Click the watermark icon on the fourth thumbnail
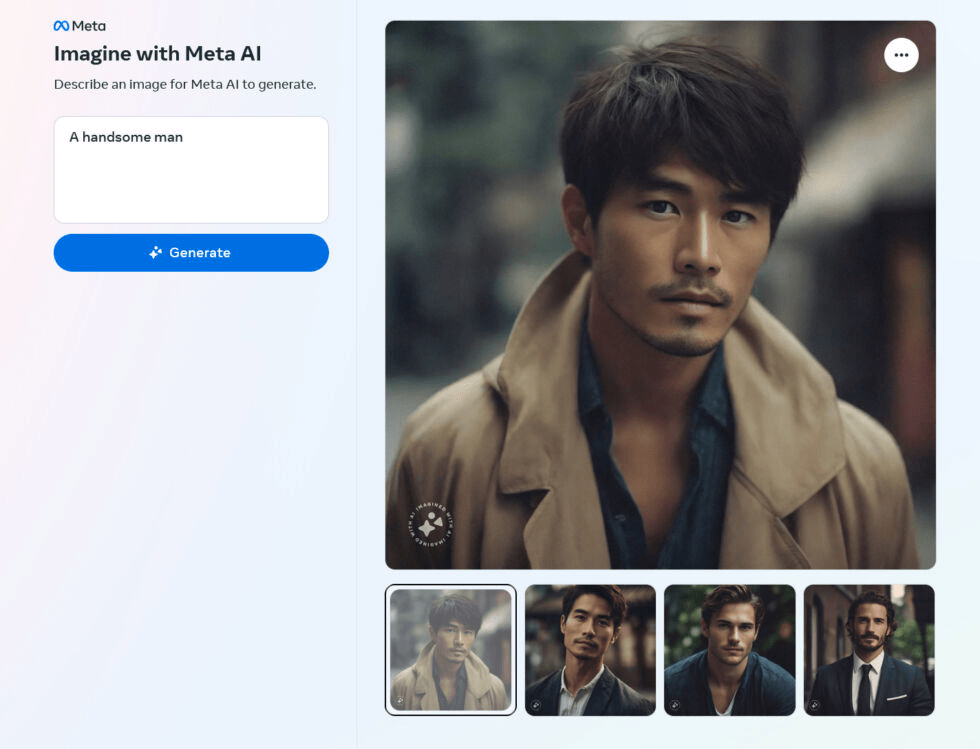The height and width of the screenshot is (749, 980). [815, 702]
